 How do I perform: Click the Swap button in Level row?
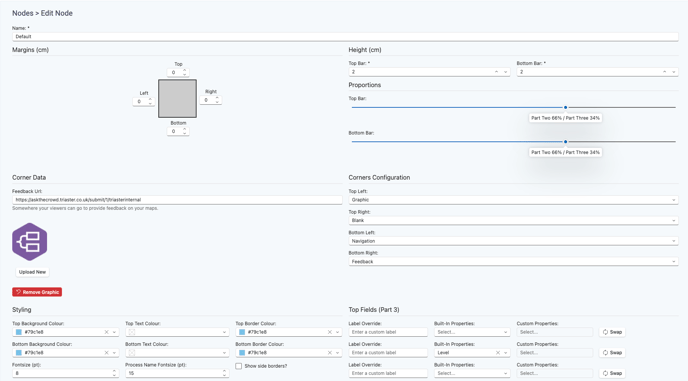(x=612, y=352)
